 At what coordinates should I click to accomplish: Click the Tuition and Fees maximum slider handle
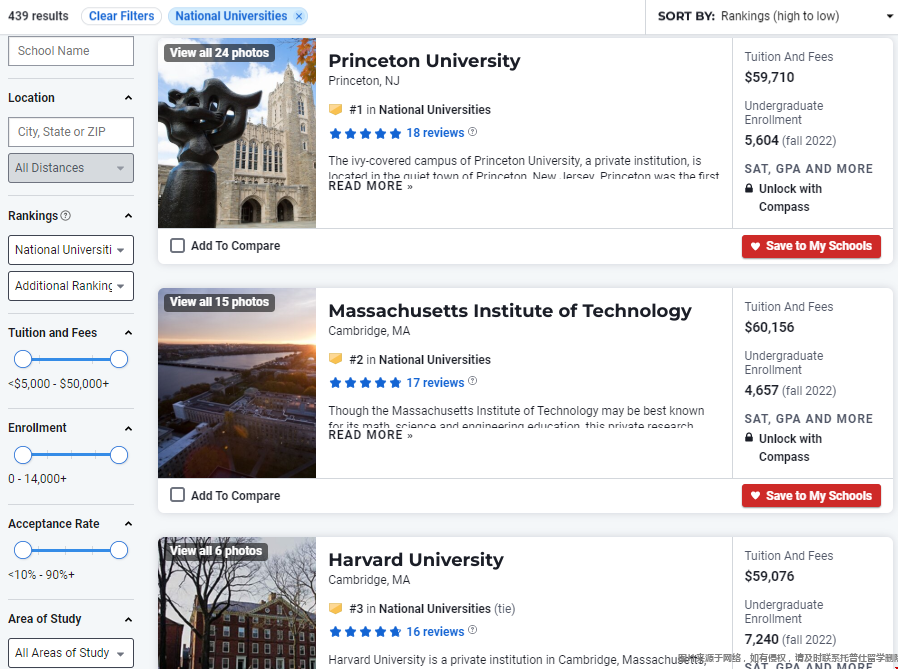(x=119, y=359)
